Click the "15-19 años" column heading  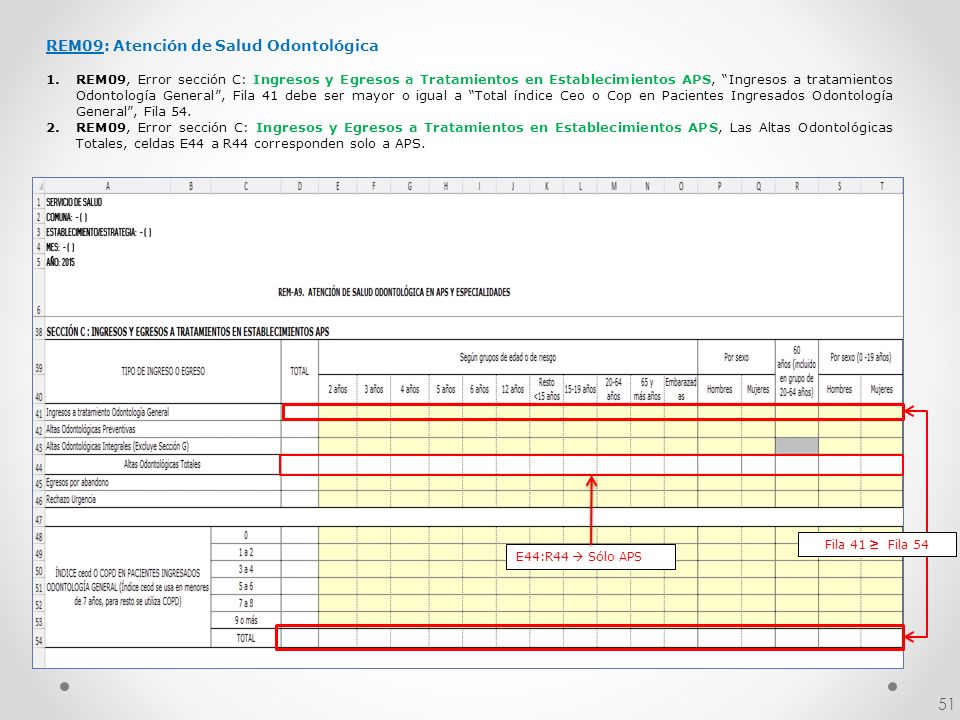pos(580,389)
